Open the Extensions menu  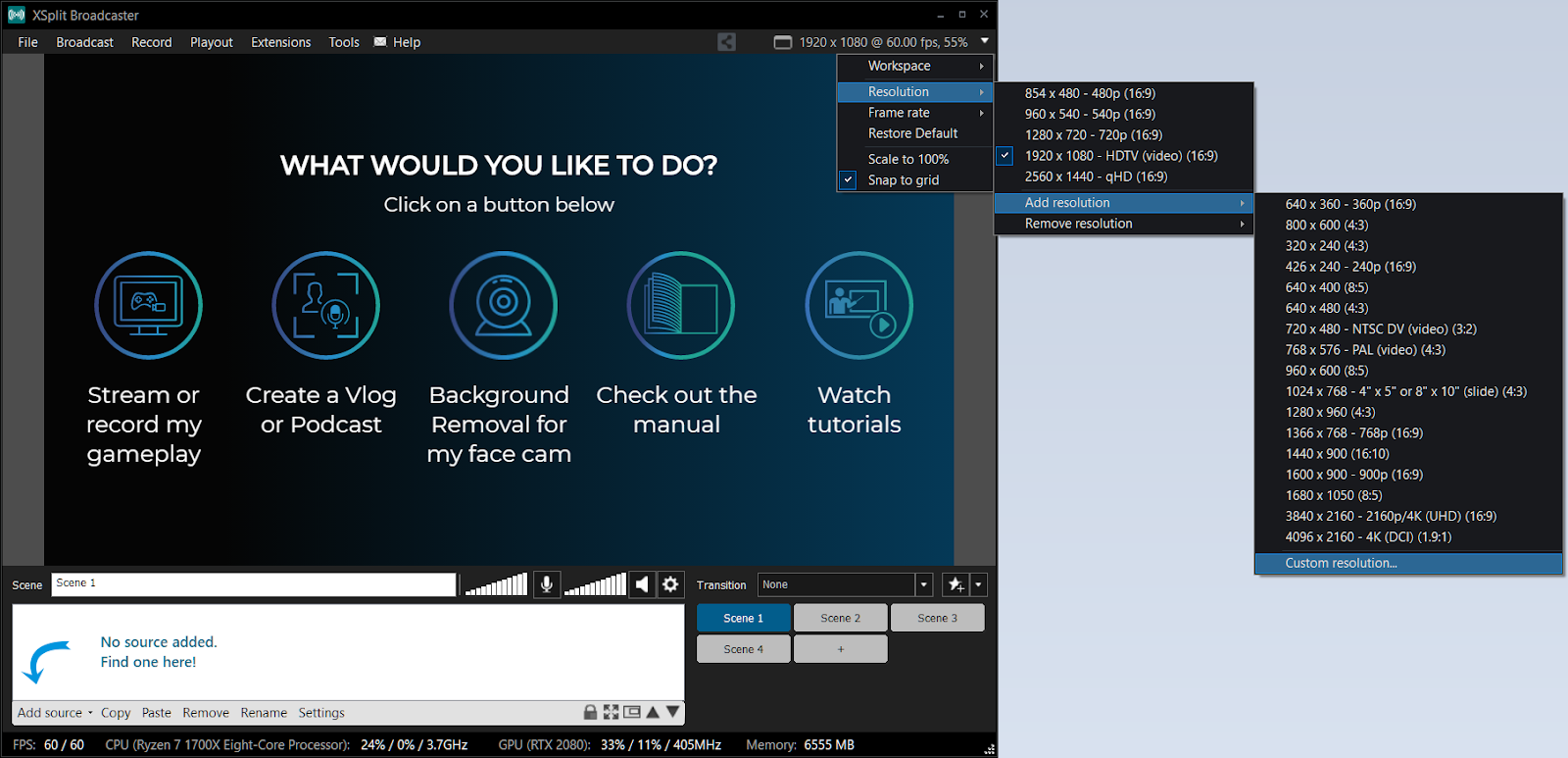tap(280, 42)
